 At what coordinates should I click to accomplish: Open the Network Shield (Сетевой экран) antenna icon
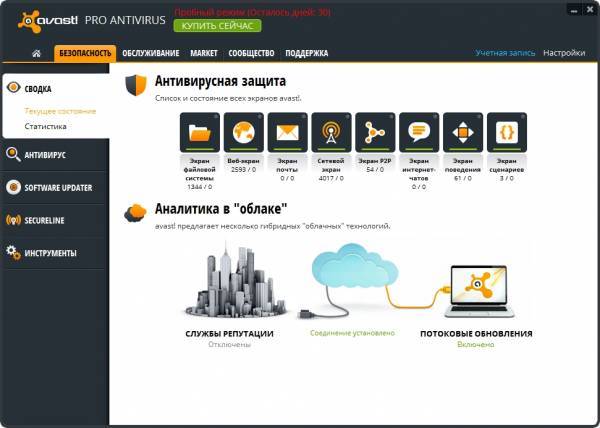point(331,132)
